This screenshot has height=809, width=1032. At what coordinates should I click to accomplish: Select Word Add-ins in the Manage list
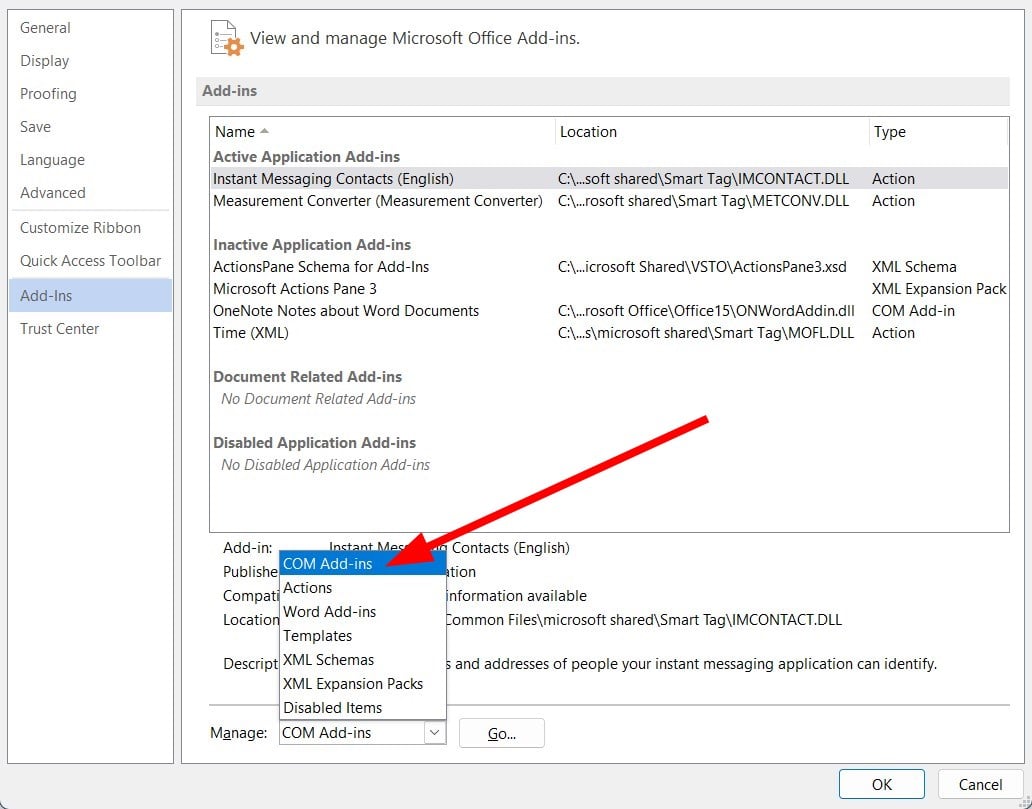coord(330,612)
